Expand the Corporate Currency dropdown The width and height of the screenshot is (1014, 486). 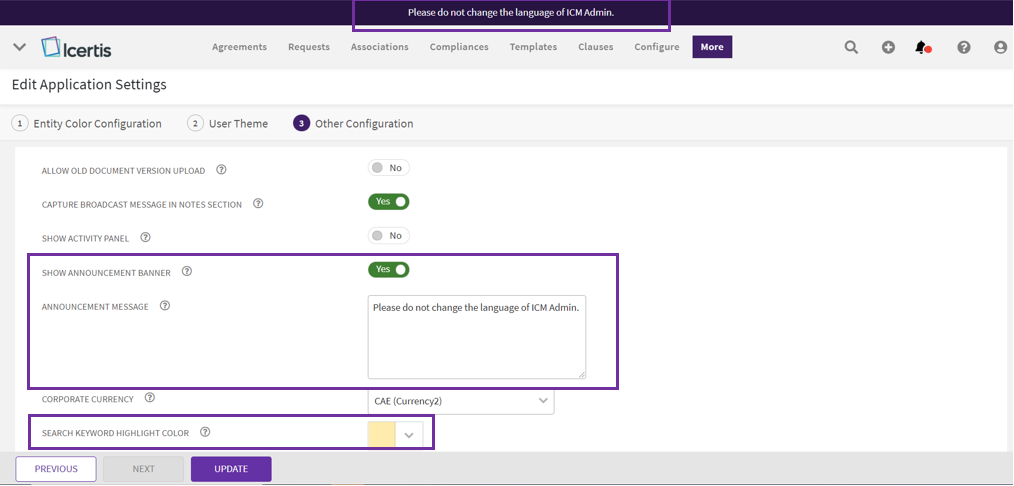click(x=543, y=401)
